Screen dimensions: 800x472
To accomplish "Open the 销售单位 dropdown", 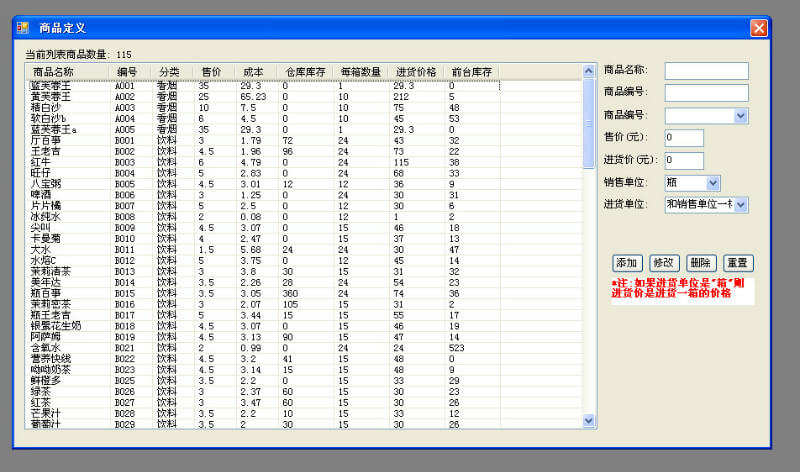I will [x=712, y=183].
